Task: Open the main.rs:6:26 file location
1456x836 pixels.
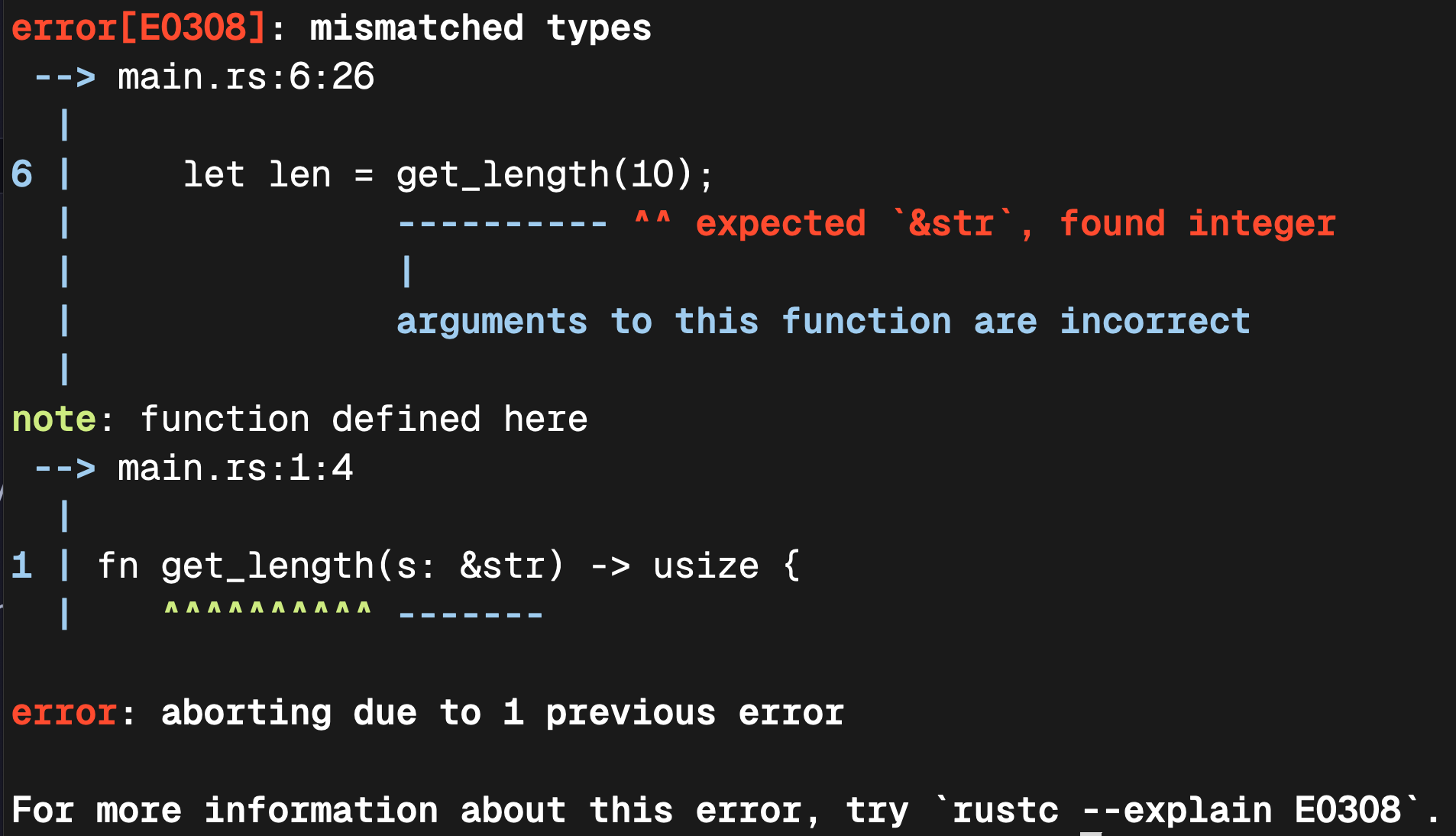Action: coord(245,77)
